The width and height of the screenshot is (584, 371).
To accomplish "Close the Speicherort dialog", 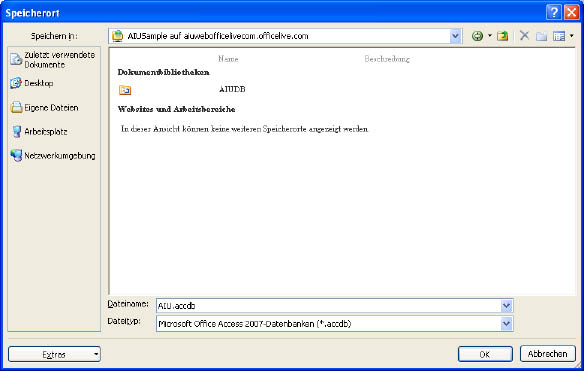I will click(x=571, y=13).
